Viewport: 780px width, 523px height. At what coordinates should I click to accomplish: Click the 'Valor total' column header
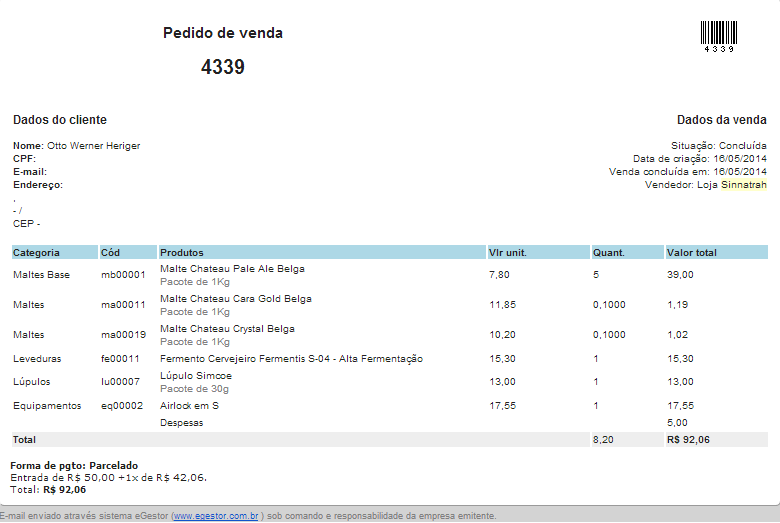point(716,252)
